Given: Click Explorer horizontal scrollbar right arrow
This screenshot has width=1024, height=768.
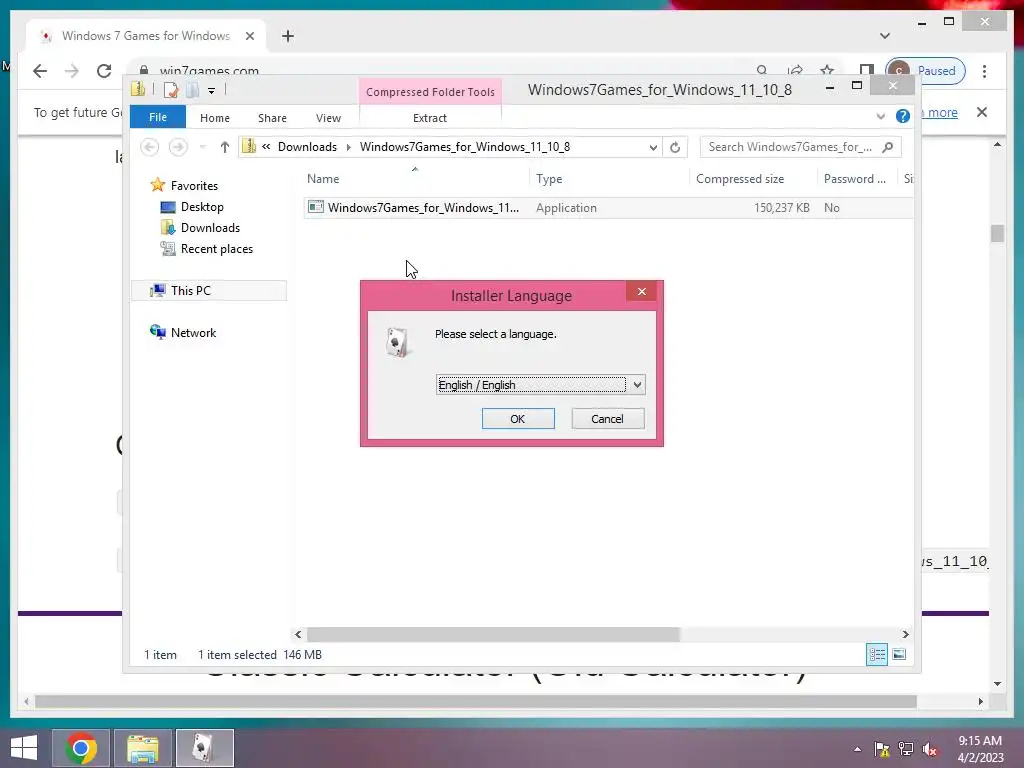Looking at the screenshot, I should (x=905, y=634).
